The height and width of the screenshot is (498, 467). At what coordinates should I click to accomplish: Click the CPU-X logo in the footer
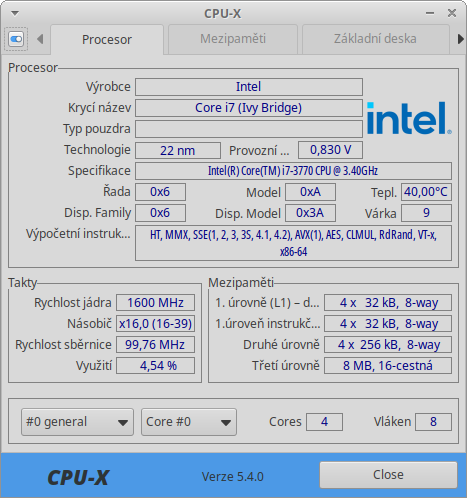click(x=78, y=477)
